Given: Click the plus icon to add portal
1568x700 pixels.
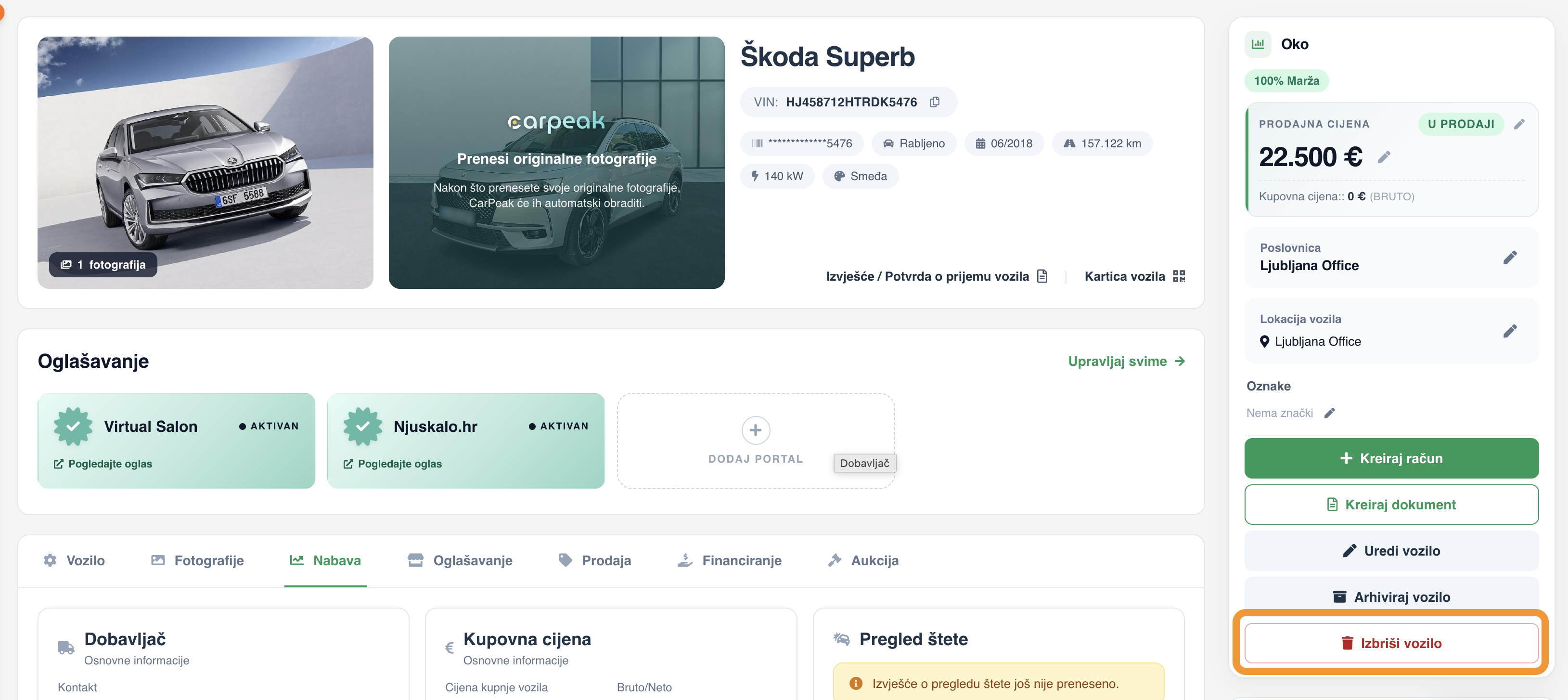Looking at the screenshot, I should [756, 430].
